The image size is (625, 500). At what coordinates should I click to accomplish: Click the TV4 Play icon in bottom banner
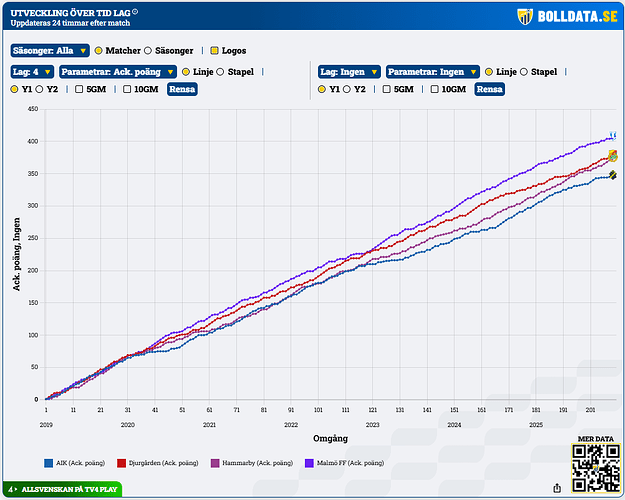(11, 490)
